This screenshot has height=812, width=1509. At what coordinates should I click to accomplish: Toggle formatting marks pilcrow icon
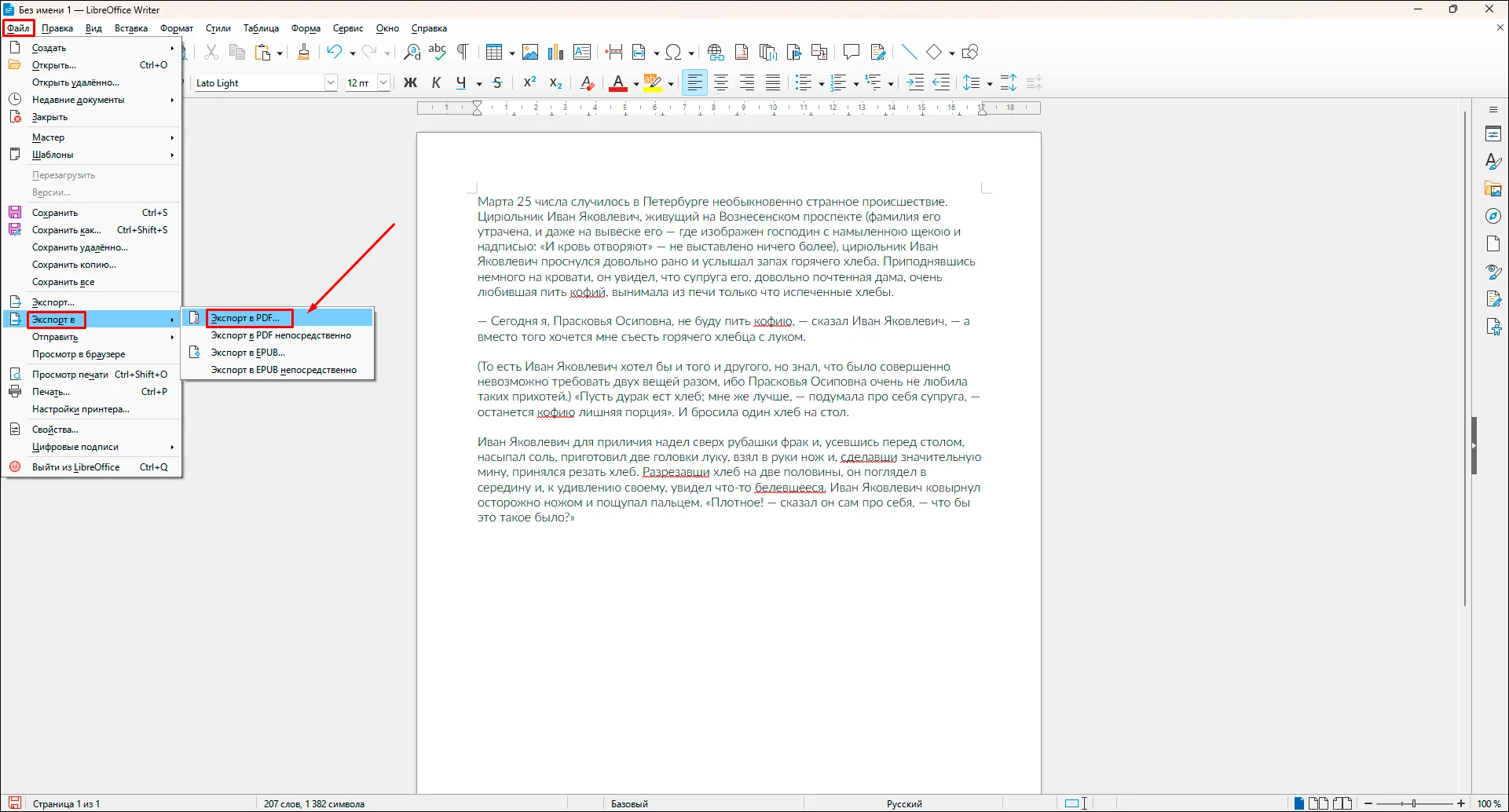463,52
